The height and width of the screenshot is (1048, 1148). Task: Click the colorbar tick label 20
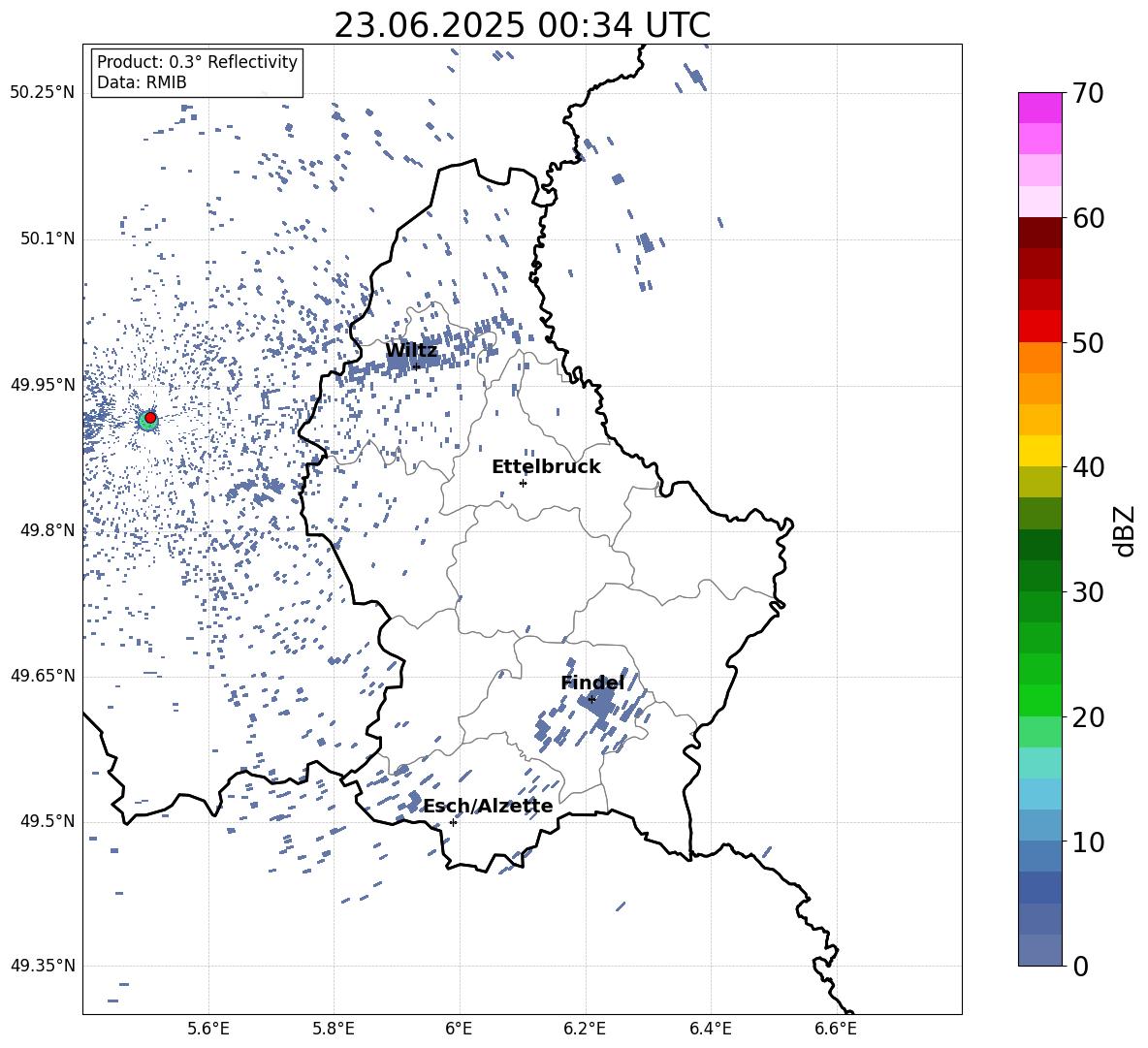[x=1088, y=717]
